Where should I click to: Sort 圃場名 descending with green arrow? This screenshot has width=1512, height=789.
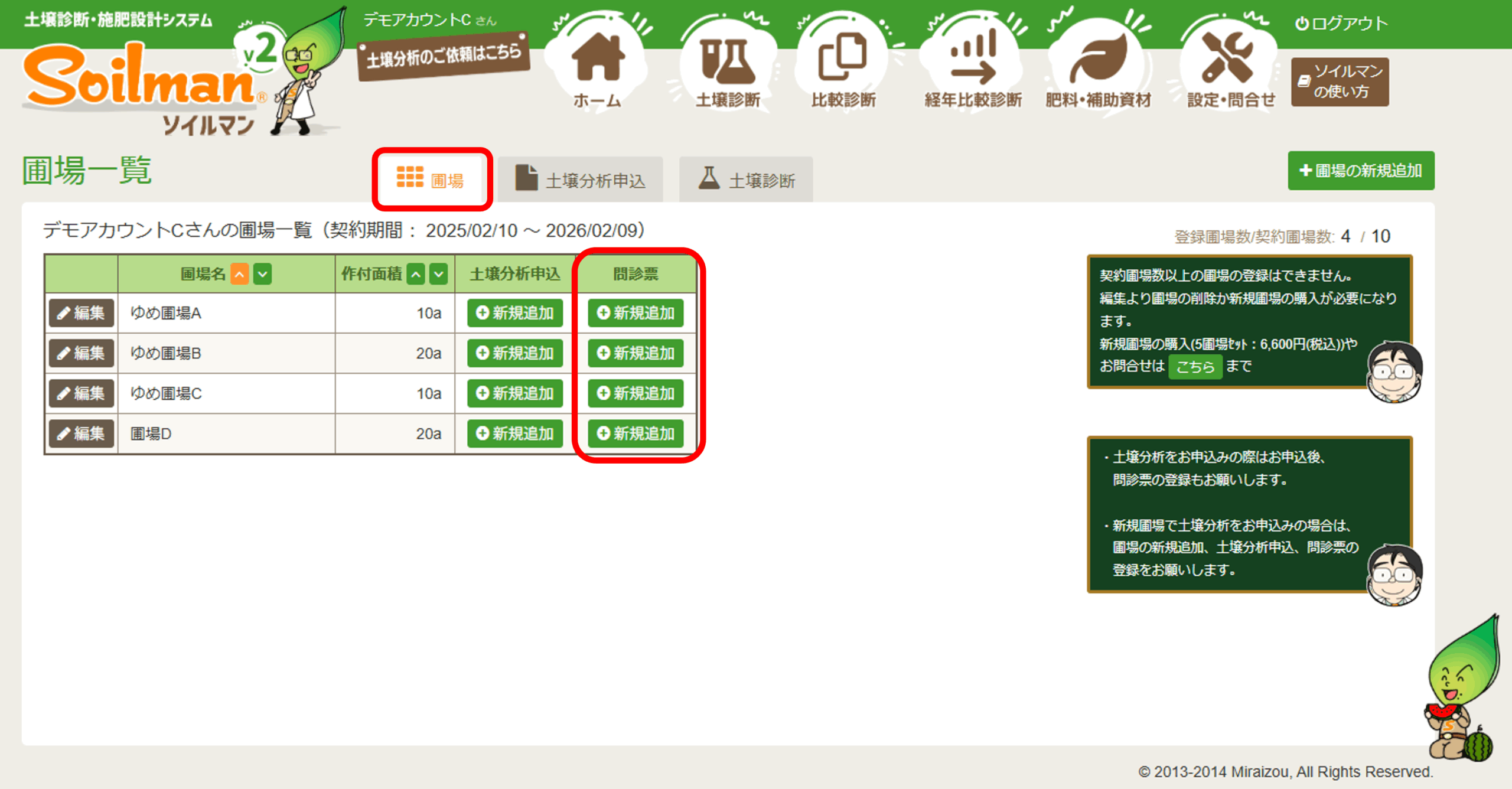(x=263, y=274)
